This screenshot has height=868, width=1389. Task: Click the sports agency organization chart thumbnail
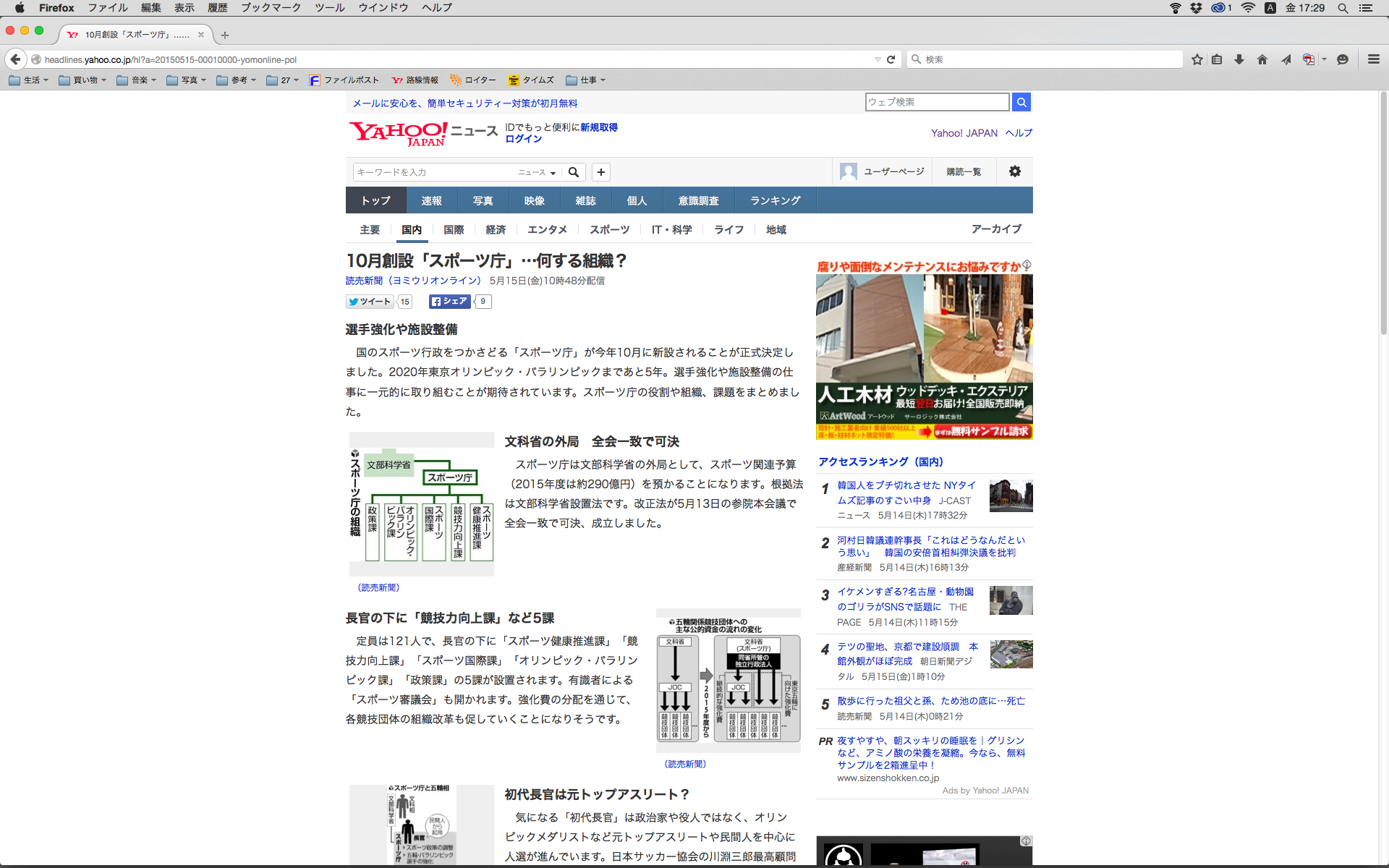coord(421,504)
